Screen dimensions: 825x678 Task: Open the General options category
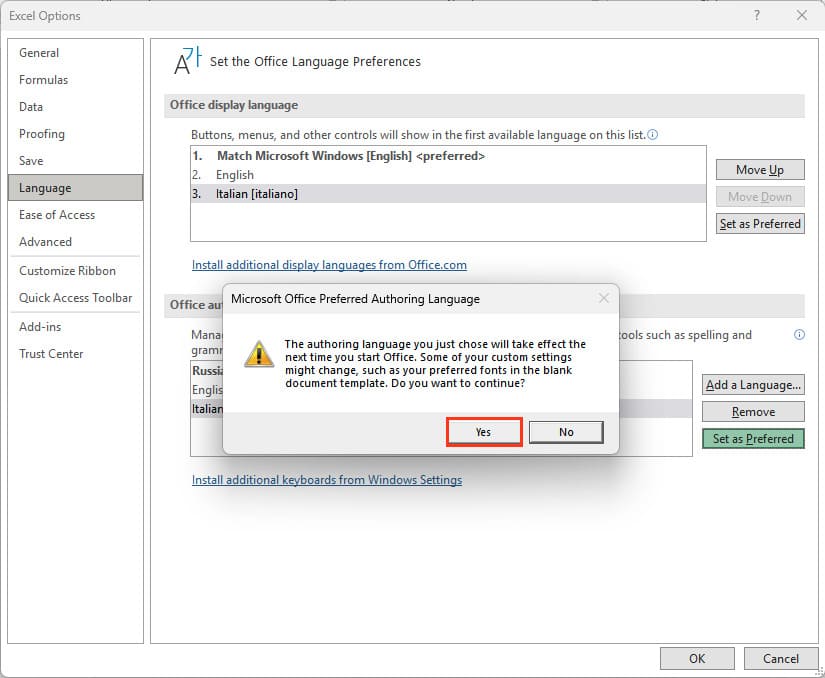[75, 53]
